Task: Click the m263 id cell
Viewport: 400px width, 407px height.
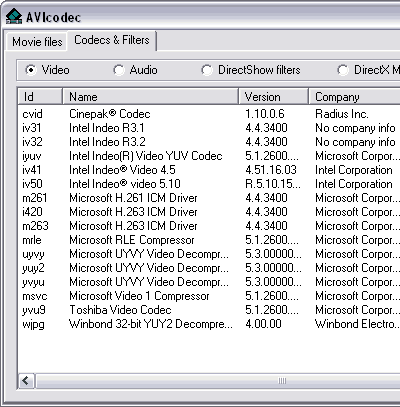Action: pyautogui.click(x=35, y=226)
